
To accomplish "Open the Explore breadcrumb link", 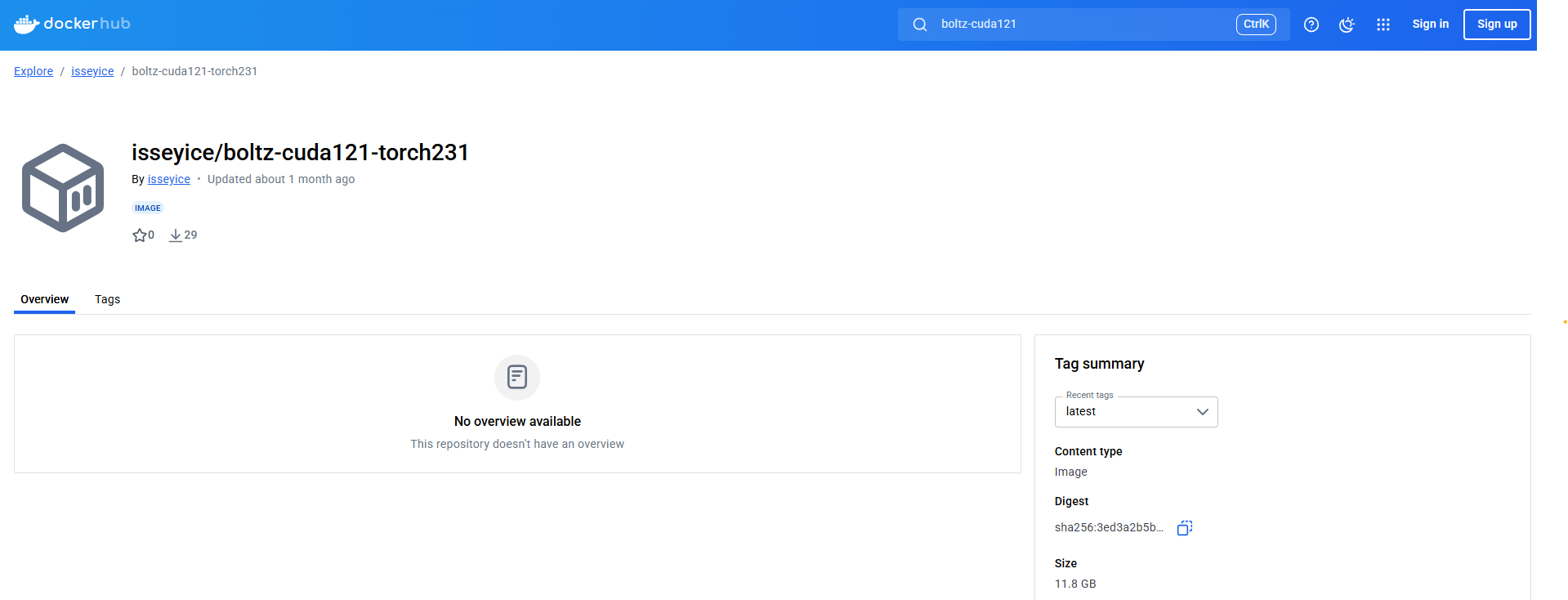I will [34, 71].
